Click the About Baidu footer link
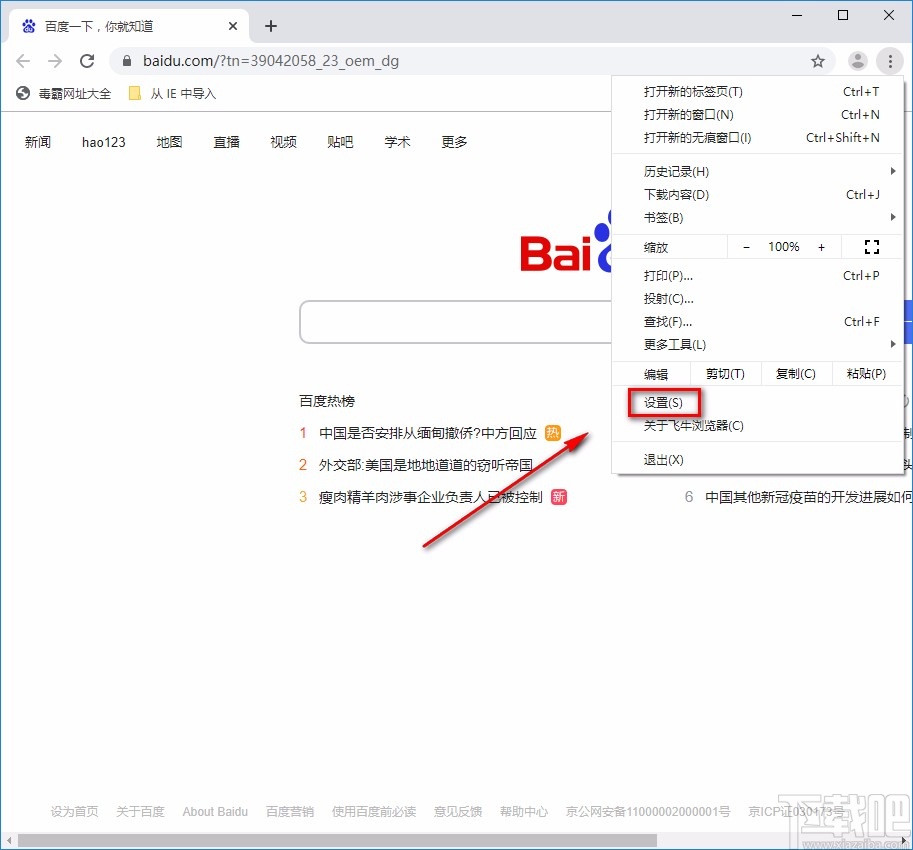Viewport: 913px width, 850px height. pyautogui.click(x=215, y=812)
